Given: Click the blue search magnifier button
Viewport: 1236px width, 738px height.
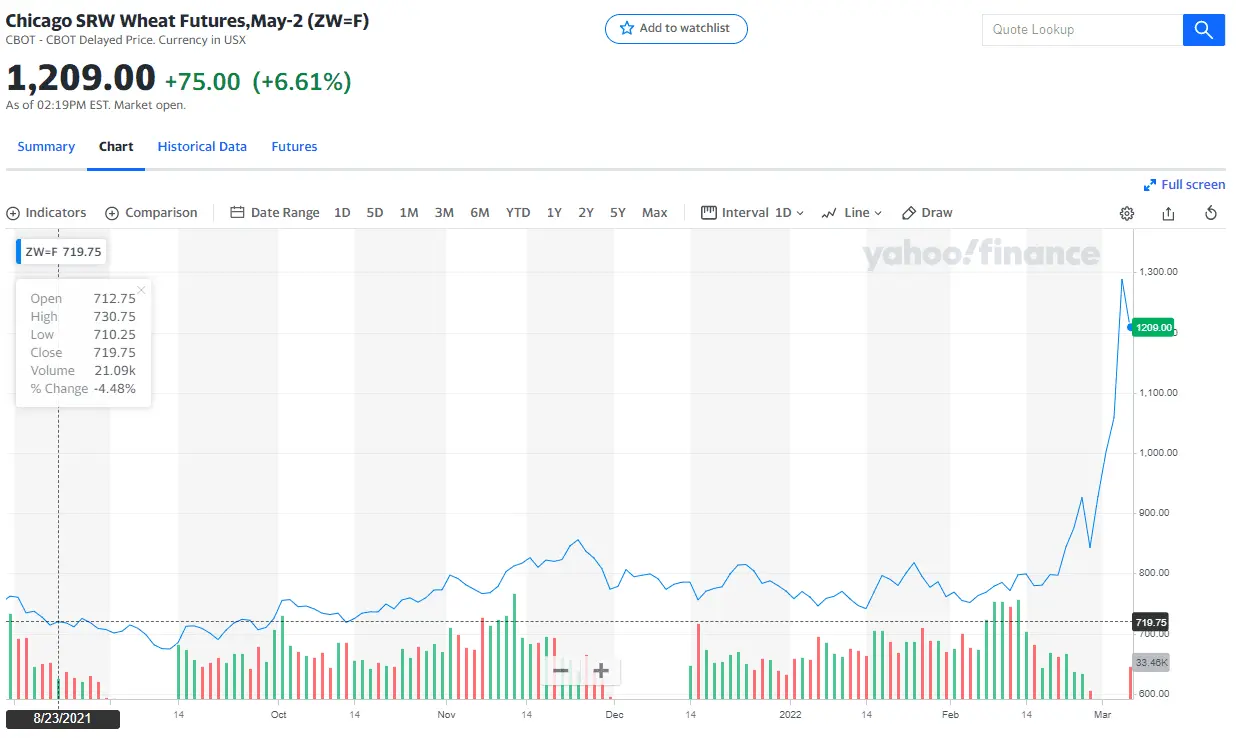Looking at the screenshot, I should [1204, 30].
